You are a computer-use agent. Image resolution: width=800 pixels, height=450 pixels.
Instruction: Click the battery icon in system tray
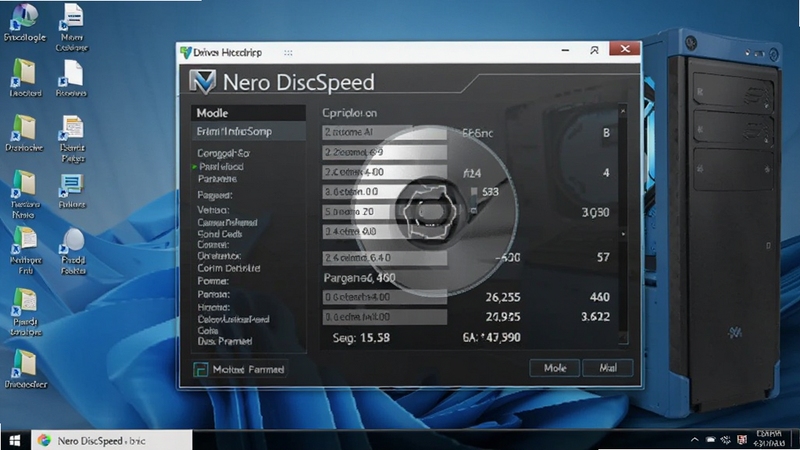point(710,439)
